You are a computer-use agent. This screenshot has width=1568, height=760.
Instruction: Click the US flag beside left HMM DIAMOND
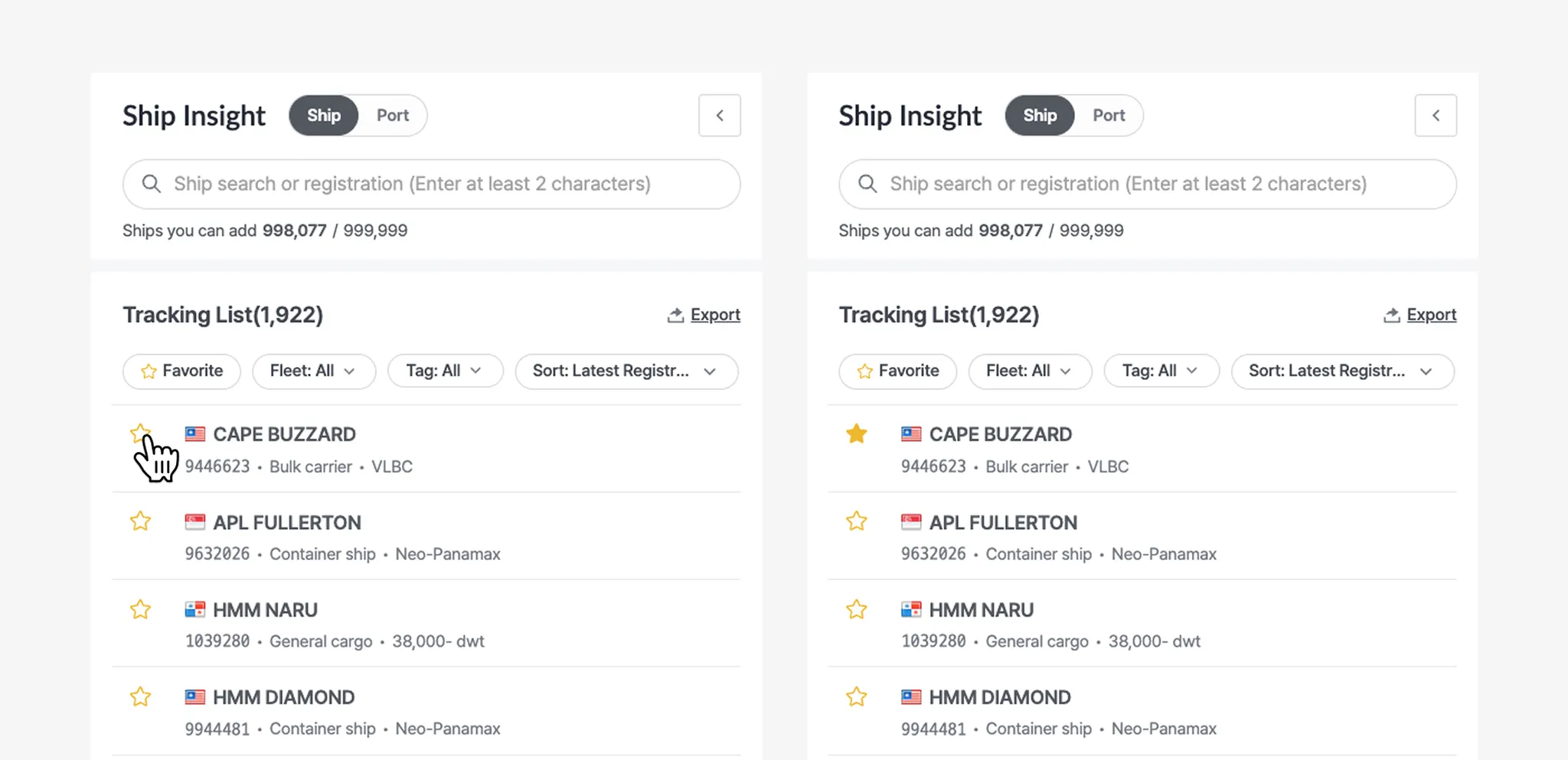tap(195, 697)
